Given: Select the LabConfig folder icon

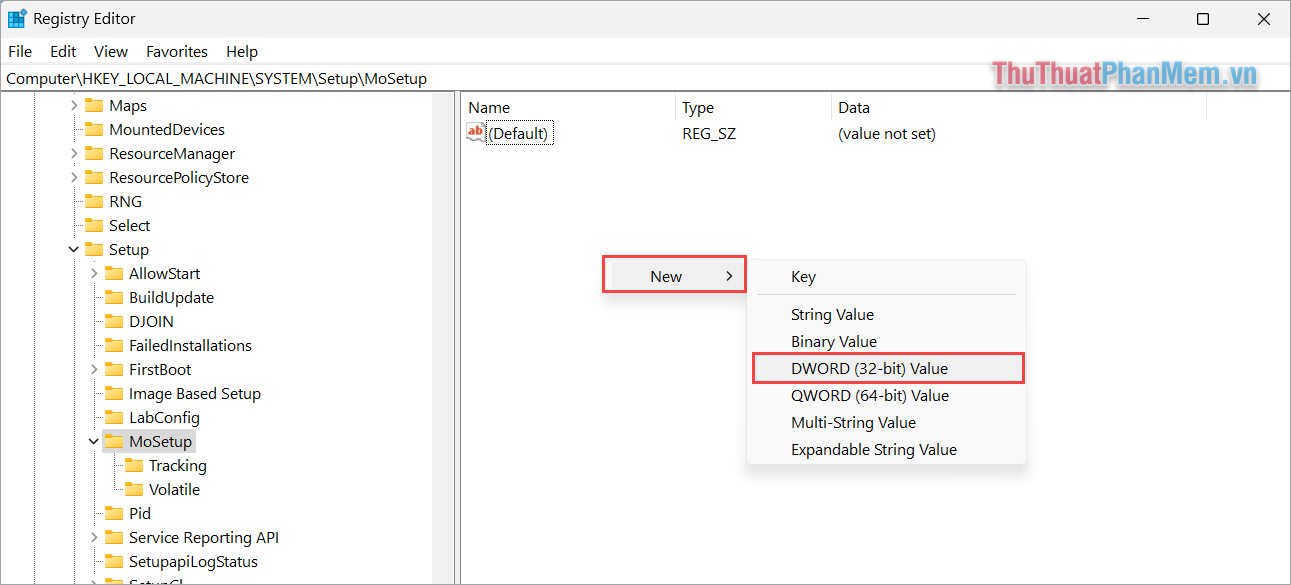Looking at the screenshot, I should [x=116, y=417].
